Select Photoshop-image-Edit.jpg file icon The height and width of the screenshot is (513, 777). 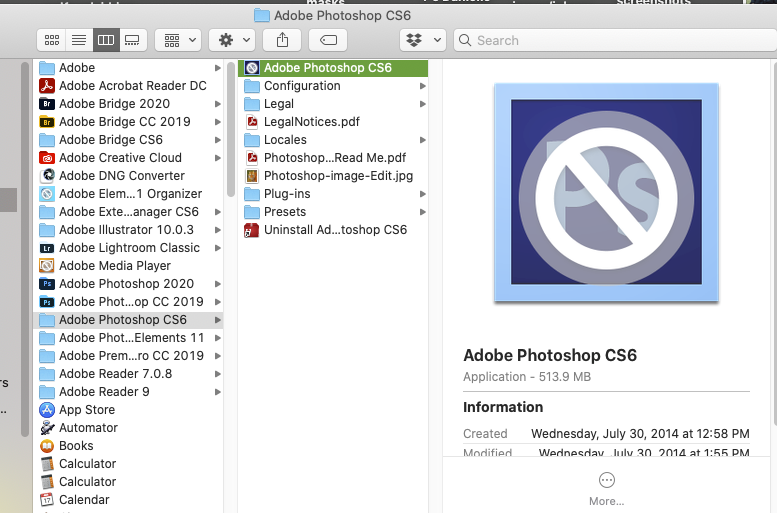click(252, 176)
